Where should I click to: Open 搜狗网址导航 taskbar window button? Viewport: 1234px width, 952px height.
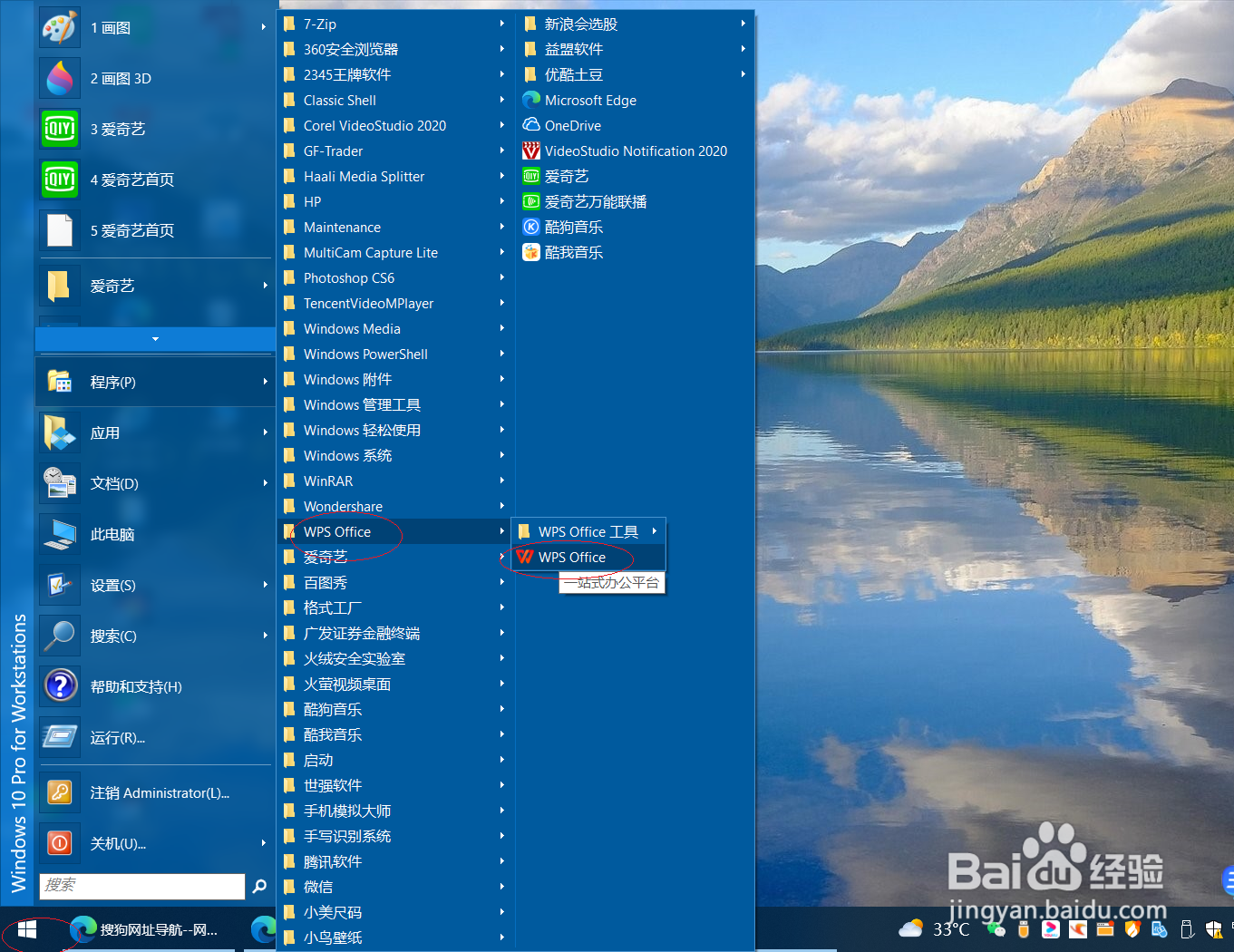[146, 929]
